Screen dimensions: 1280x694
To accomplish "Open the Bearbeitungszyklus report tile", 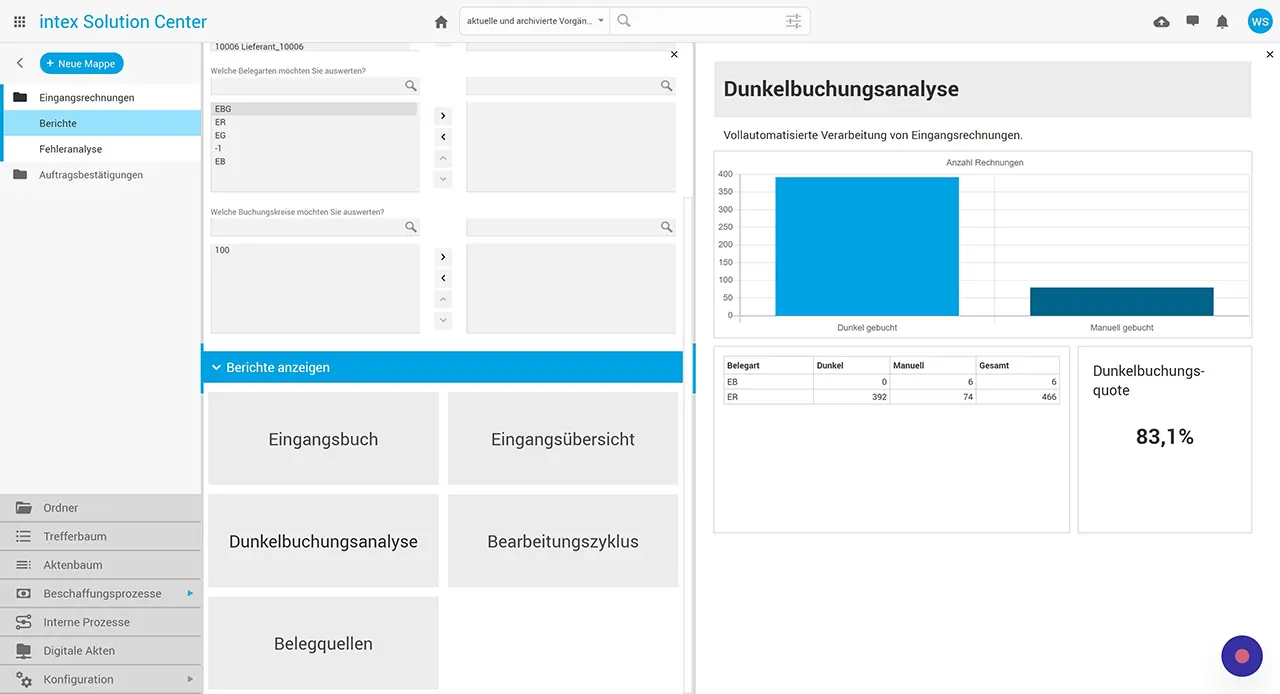I will (x=562, y=541).
